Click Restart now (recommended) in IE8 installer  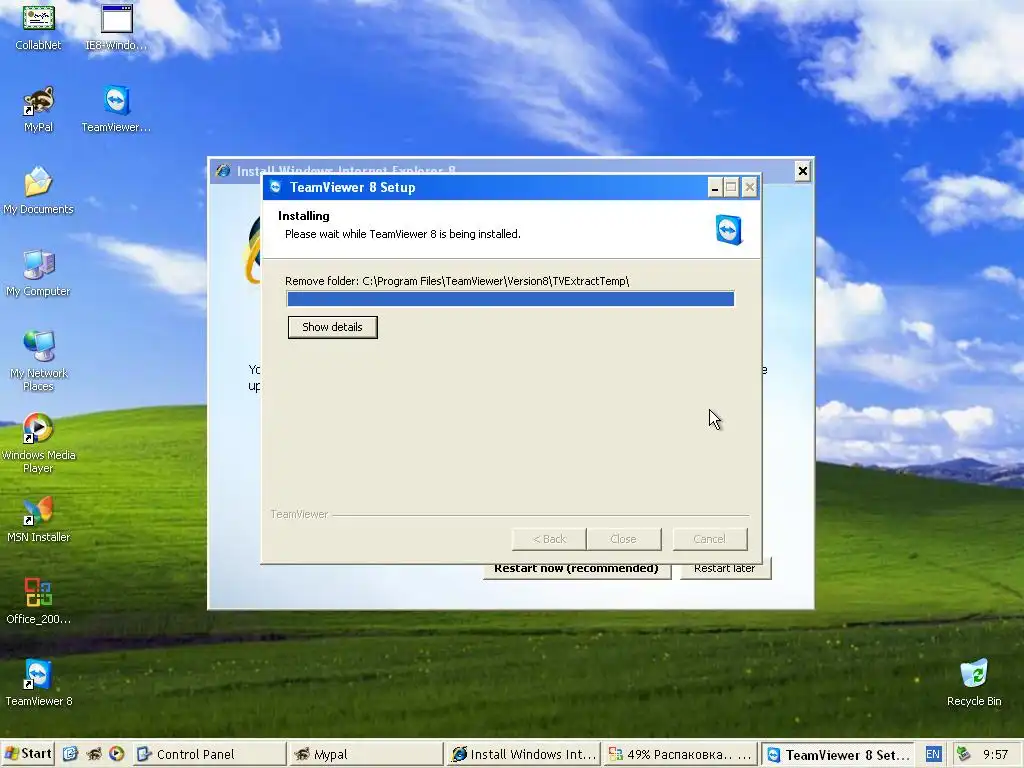(x=577, y=569)
